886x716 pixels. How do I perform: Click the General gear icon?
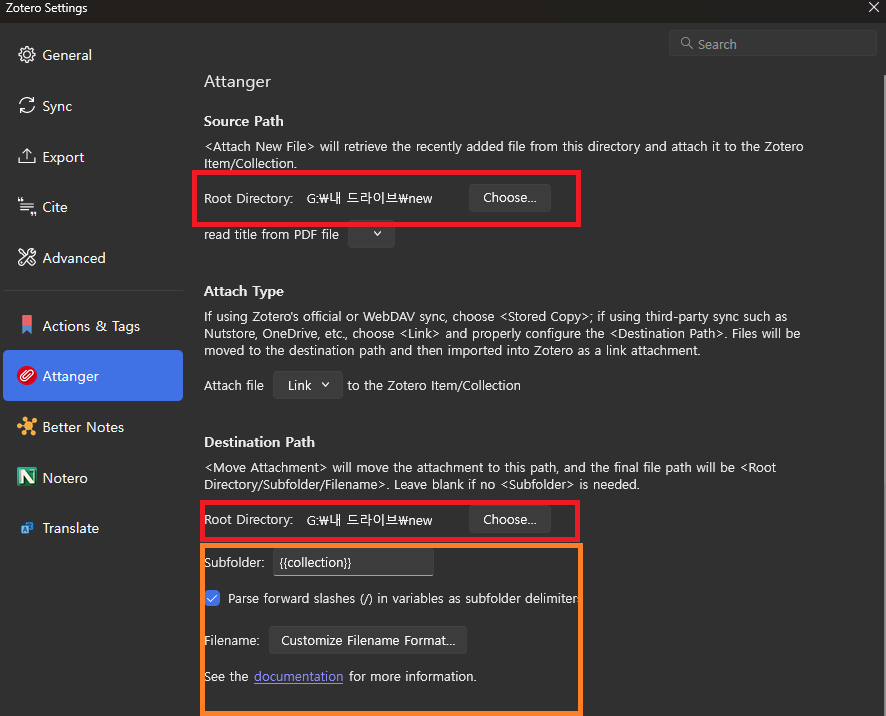[27, 55]
